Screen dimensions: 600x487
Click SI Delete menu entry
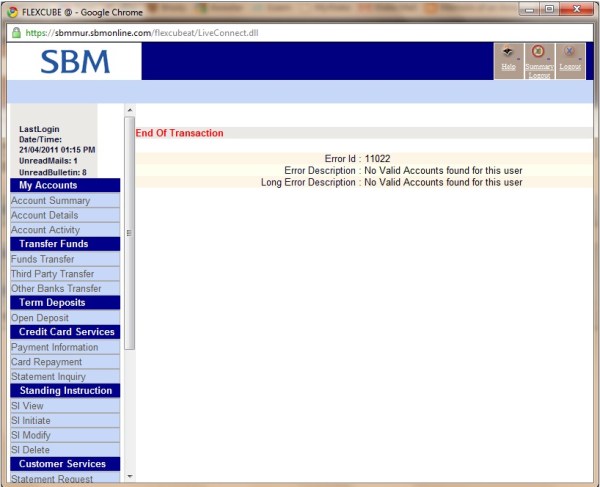pos(30,450)
